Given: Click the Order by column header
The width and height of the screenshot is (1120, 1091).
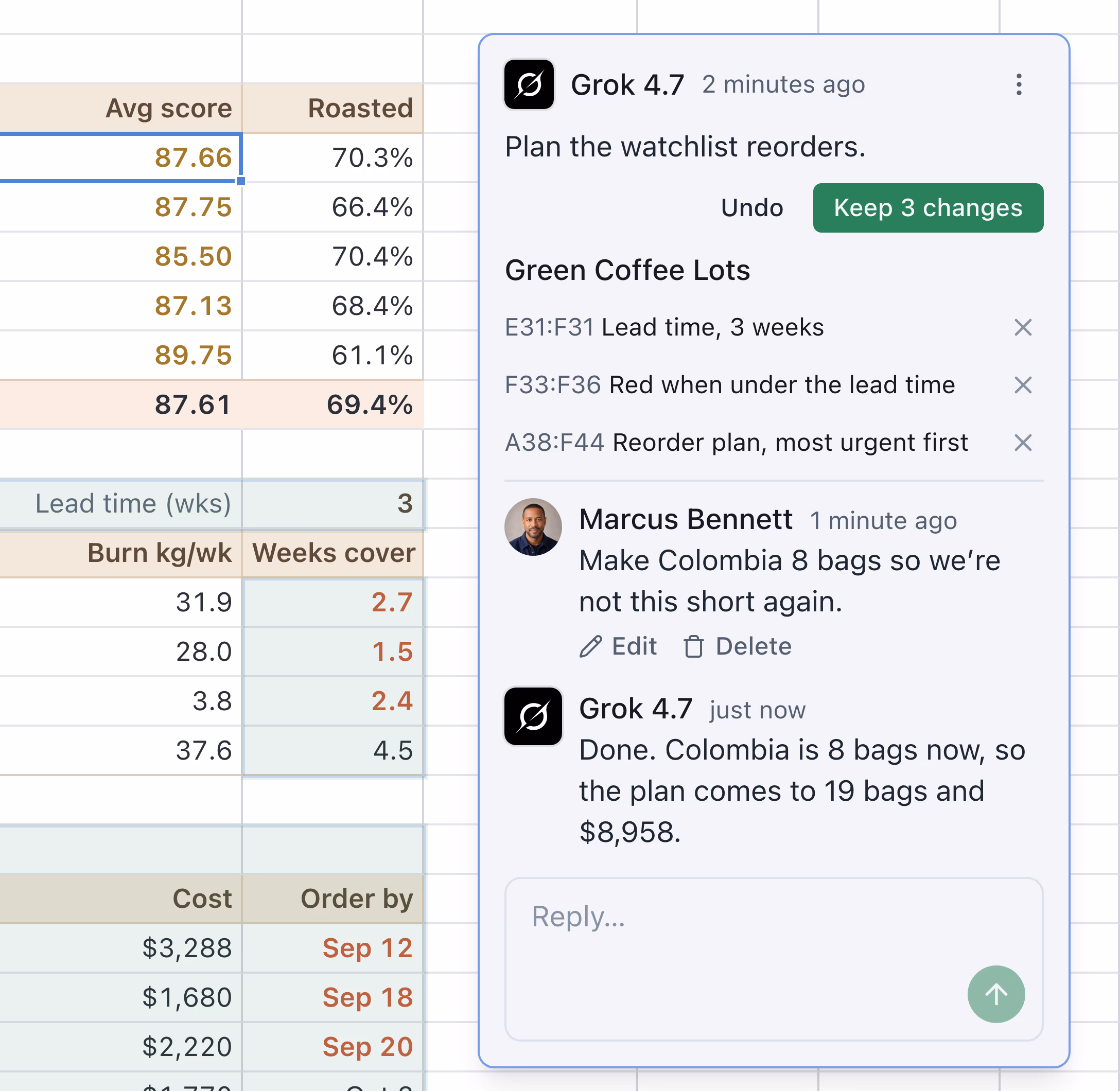Looking at the screenshot, I should [x=332, y=899].
